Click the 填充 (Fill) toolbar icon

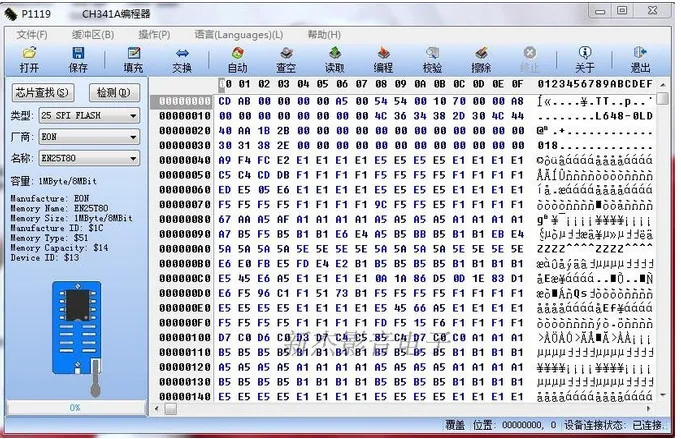coord(133,53)
